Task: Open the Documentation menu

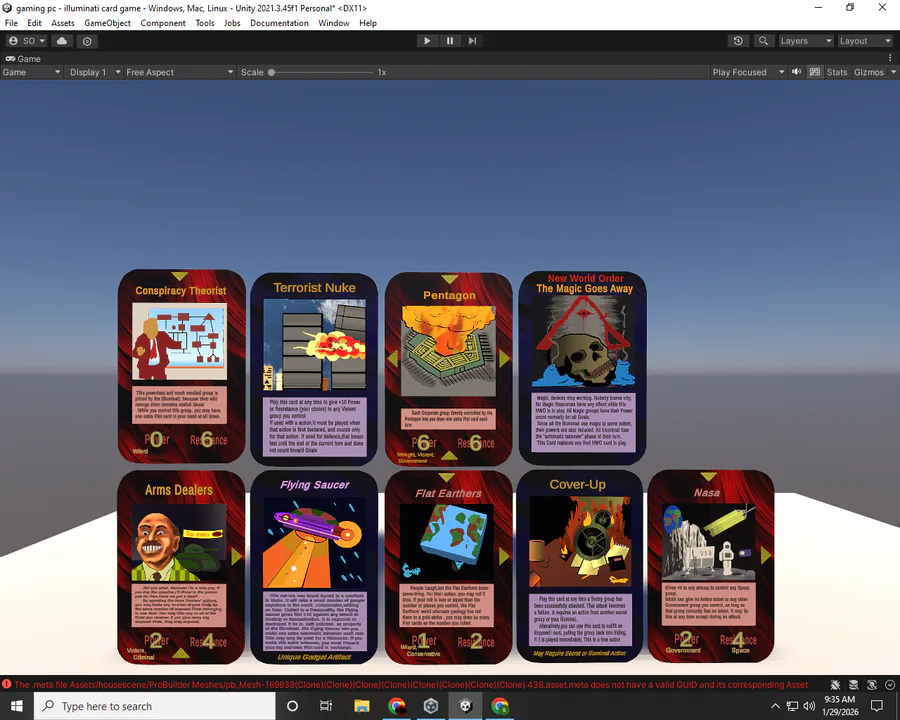Action: point(279,23)
